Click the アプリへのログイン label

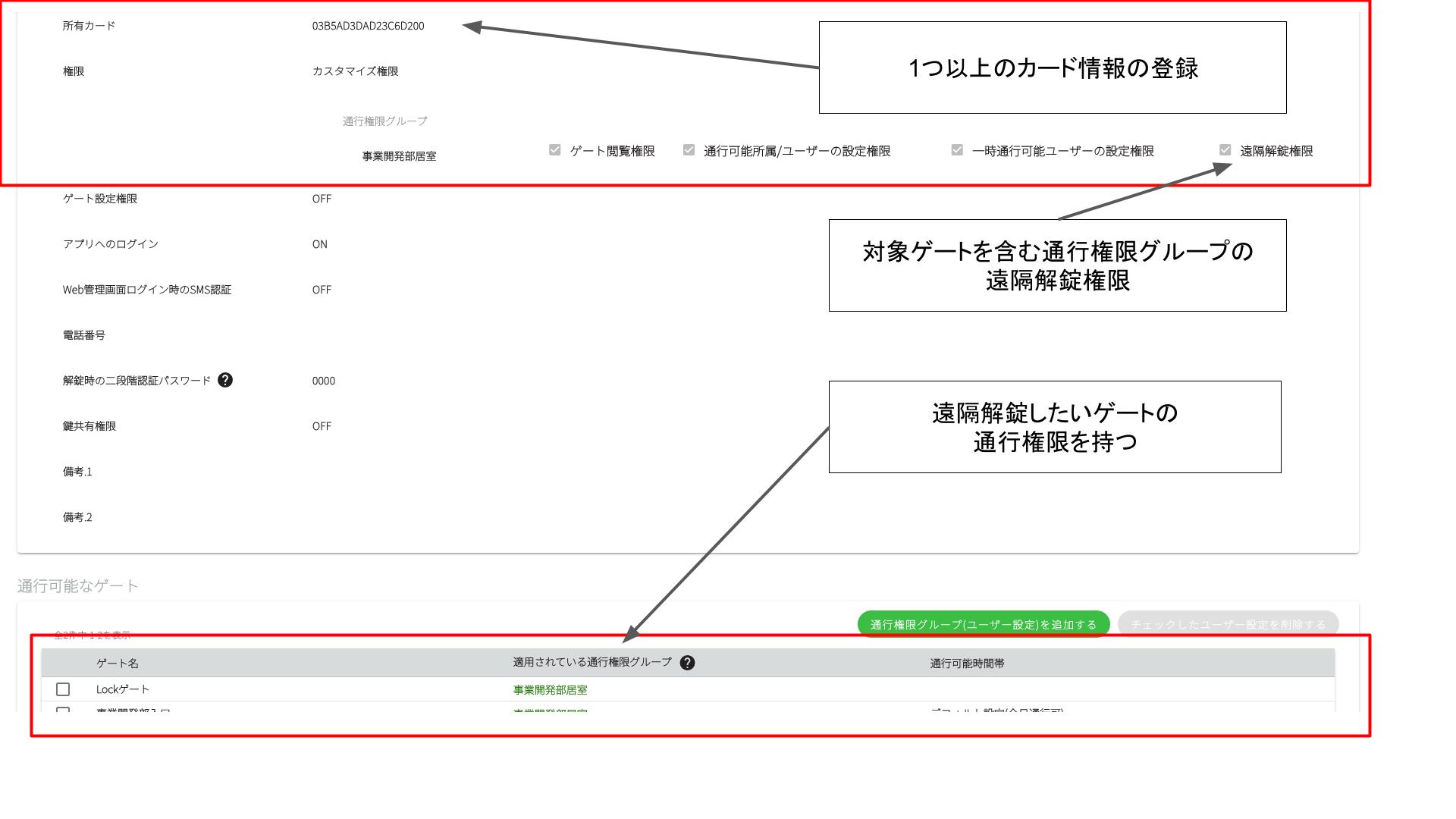click(x=111, y=244)
